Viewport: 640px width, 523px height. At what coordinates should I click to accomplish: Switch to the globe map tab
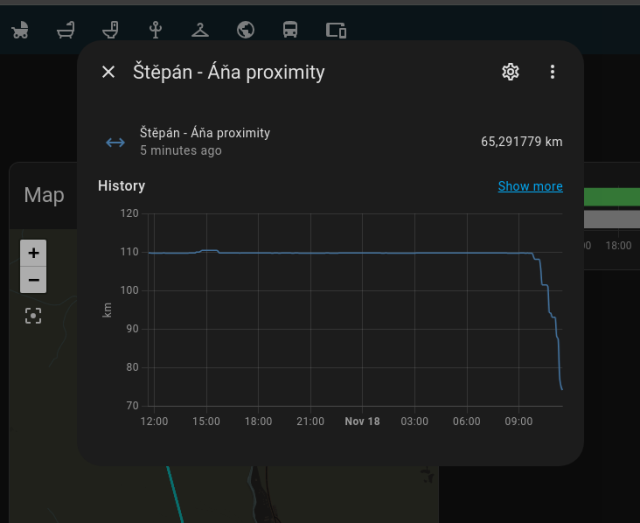245,30
